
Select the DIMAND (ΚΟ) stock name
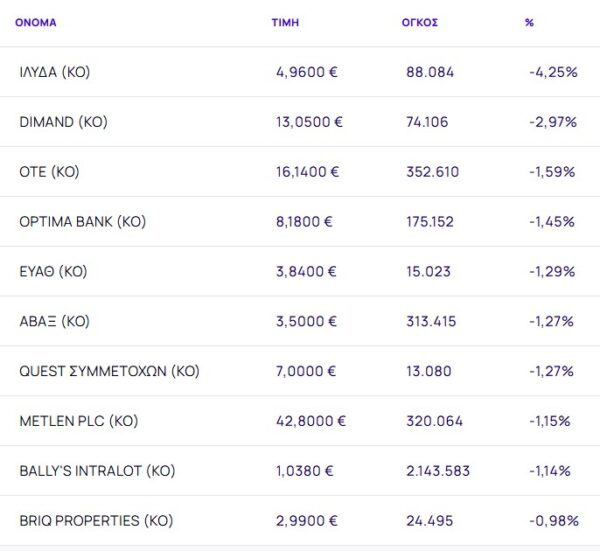coord(63,122)
